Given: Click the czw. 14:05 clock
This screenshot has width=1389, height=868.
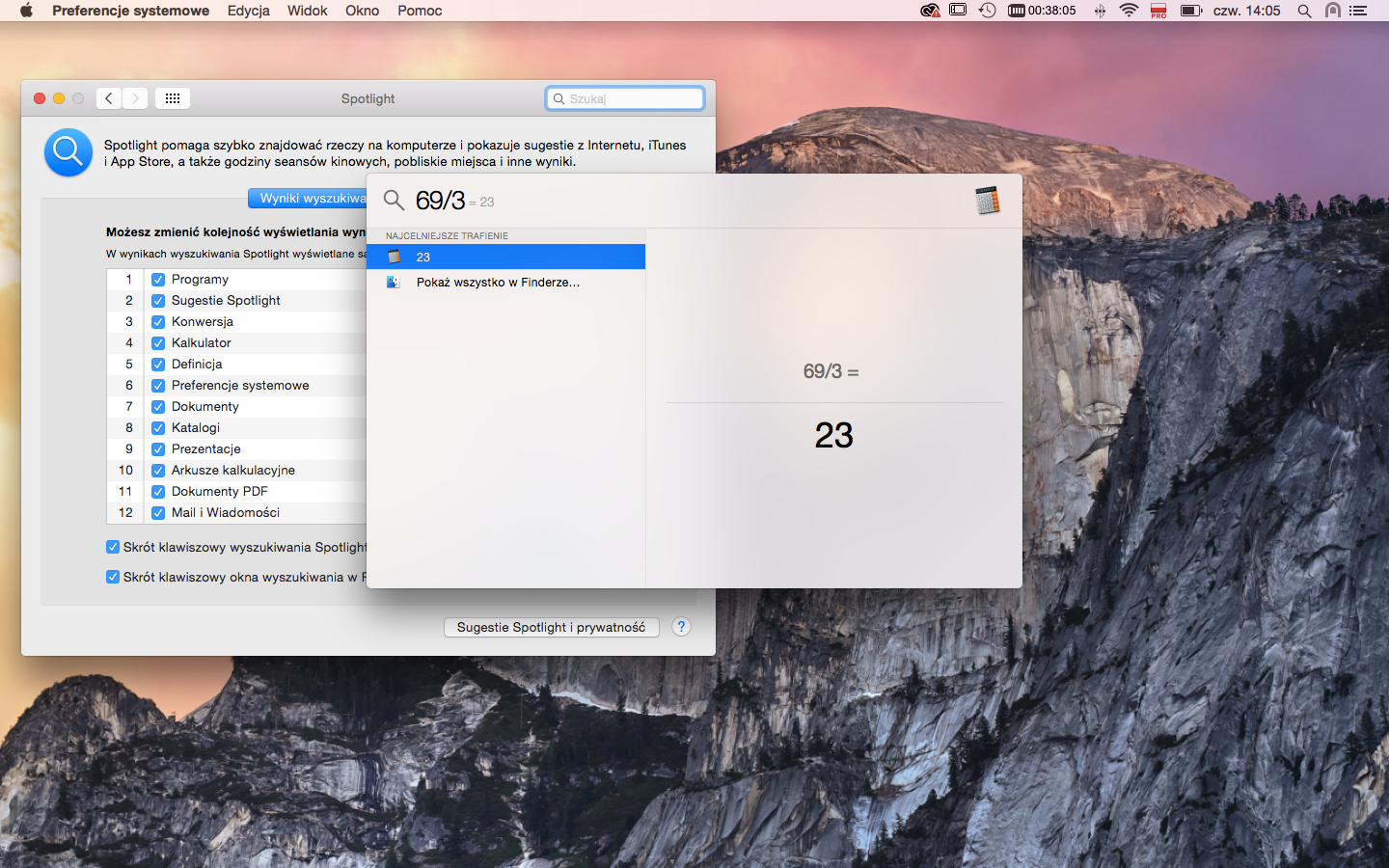Looking at the screenshot, I should (1247, 11).
